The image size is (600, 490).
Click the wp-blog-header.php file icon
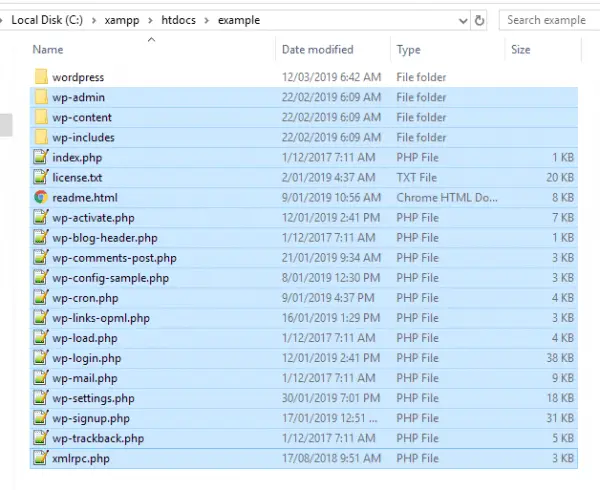coord(41,238)
